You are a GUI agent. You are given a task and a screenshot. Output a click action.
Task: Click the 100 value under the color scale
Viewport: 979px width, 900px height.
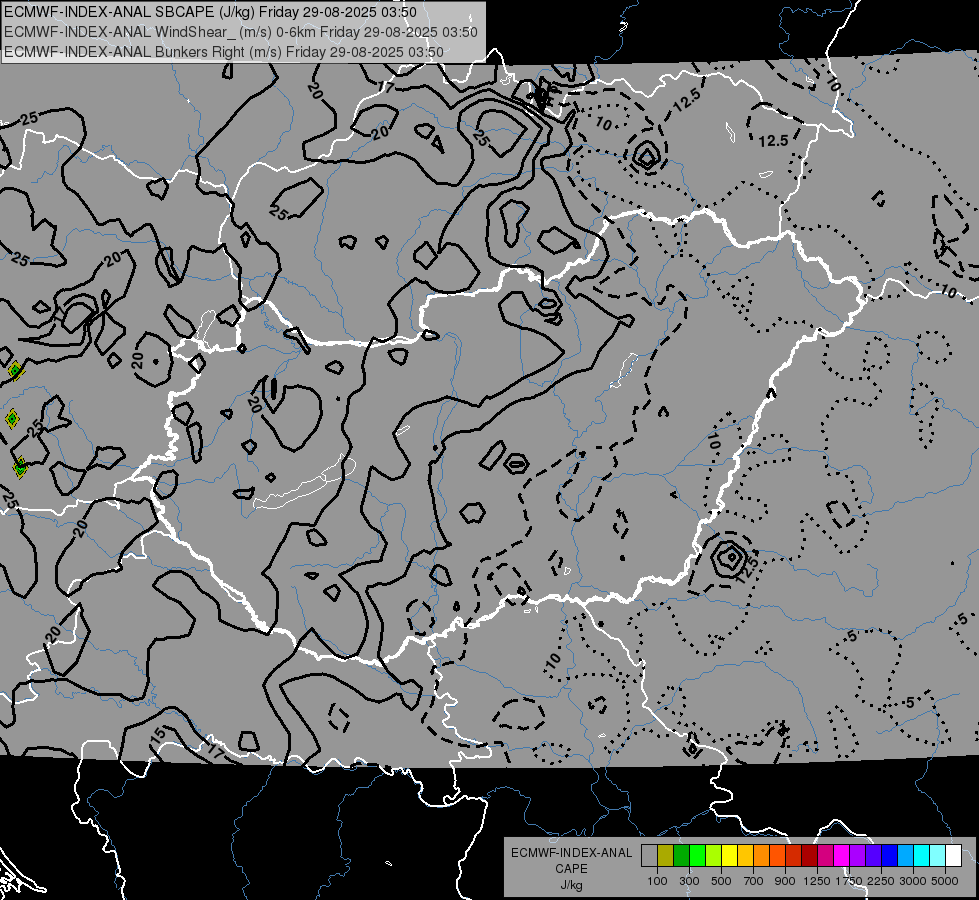pyautogui.click(x=657, y=881)
